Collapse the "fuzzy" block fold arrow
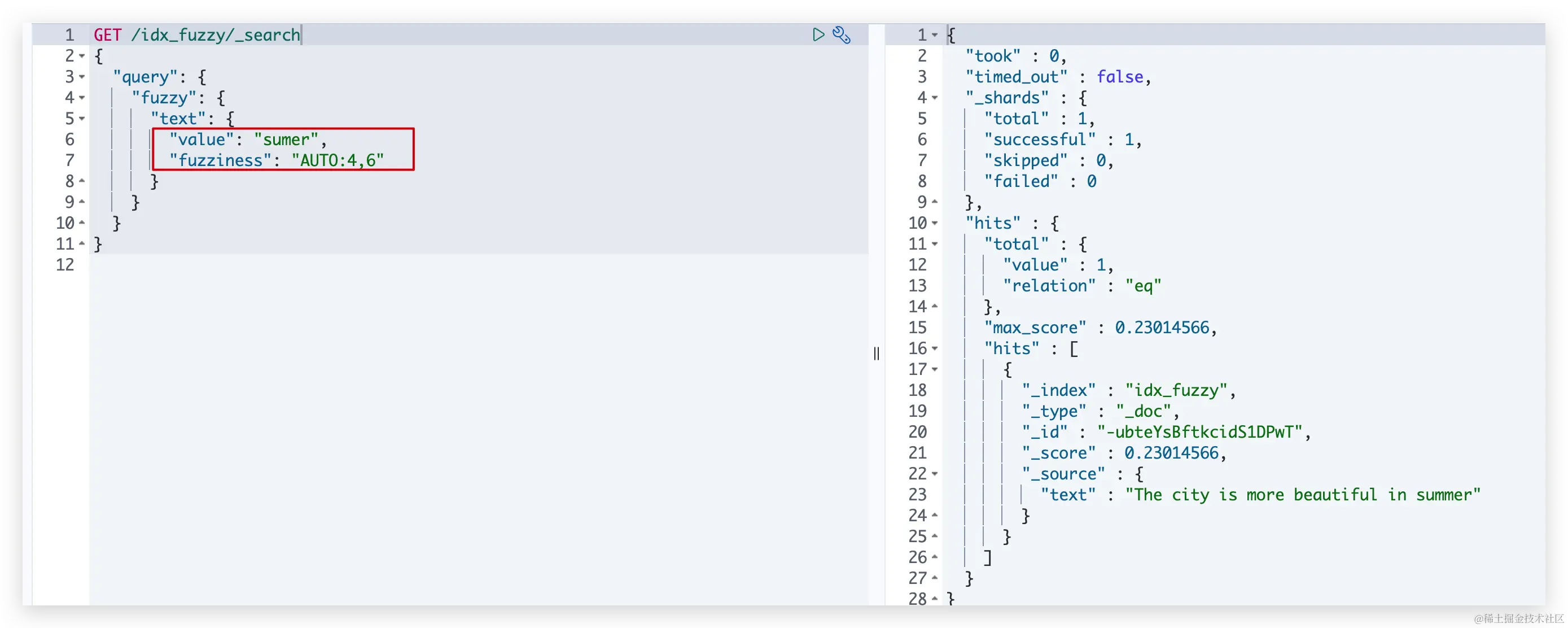 point(82,98)
